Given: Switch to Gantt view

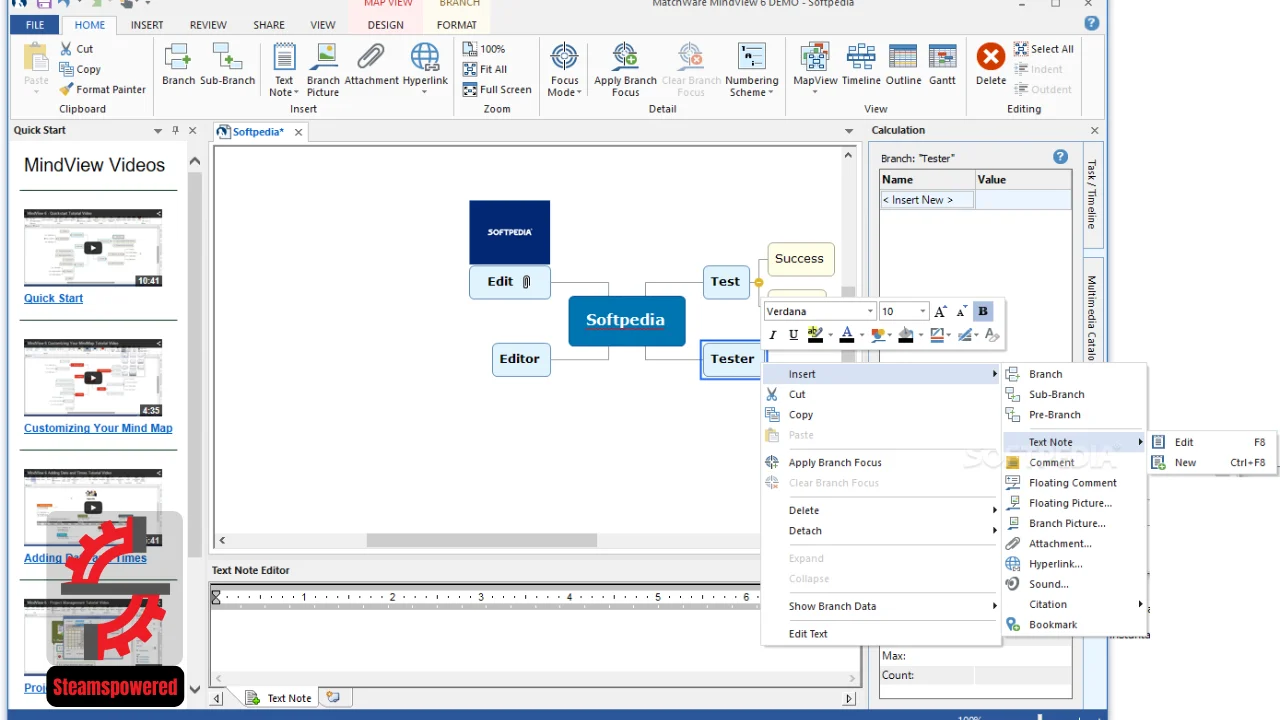Looking at the screenshot, I should coord(942,64).
